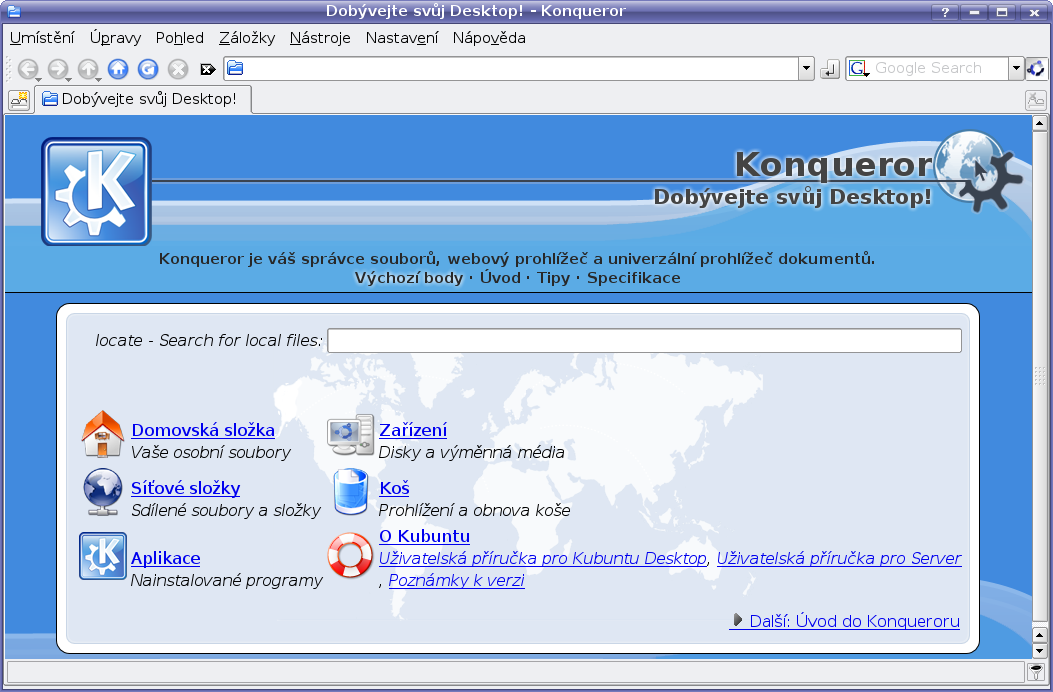The width and height of the screenshot is (1053, 692).
Task: Click the scrollbar down arrow
Action: click(1040, 650)
